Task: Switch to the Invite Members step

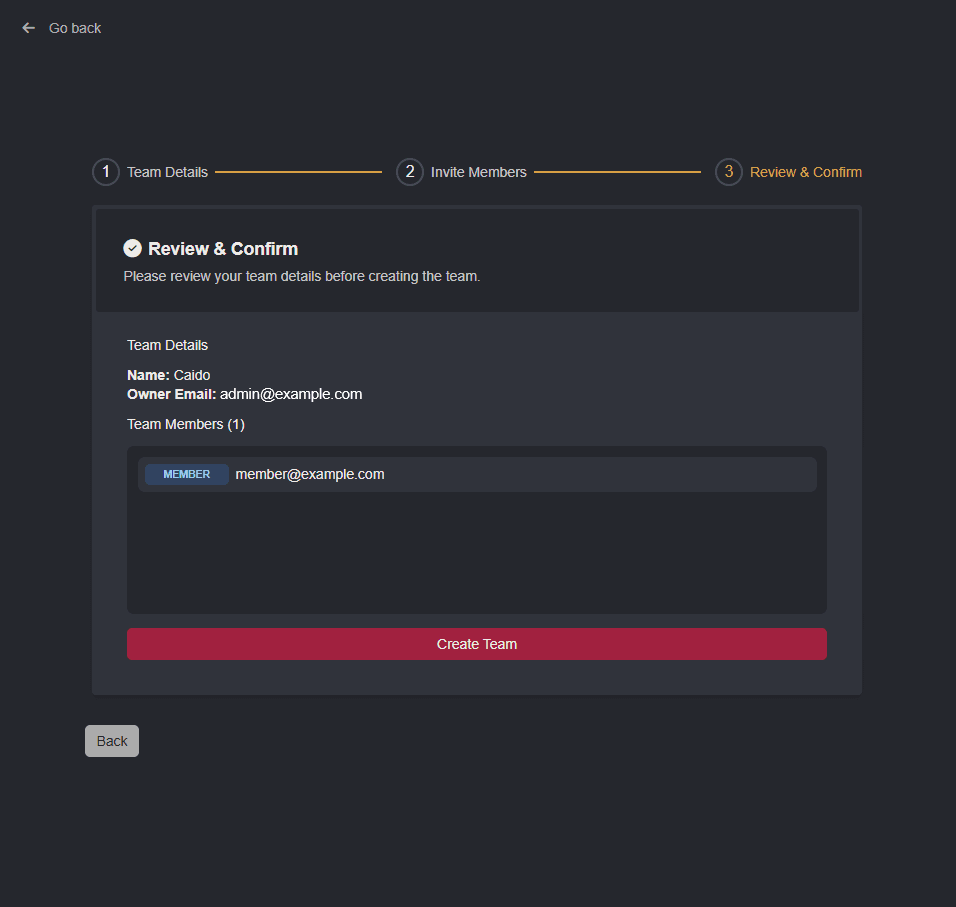Action: click(478, 172)
